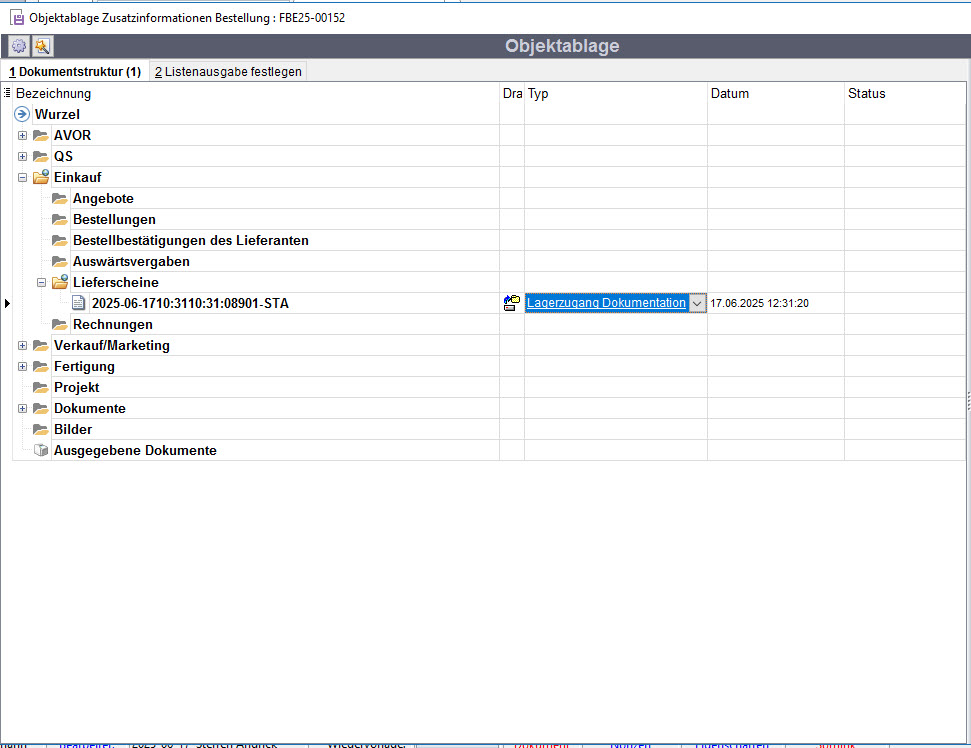The height and width of the screenshot is (748, 971).
Task: Select the Rechnungen folder
Action: point(112,324)
